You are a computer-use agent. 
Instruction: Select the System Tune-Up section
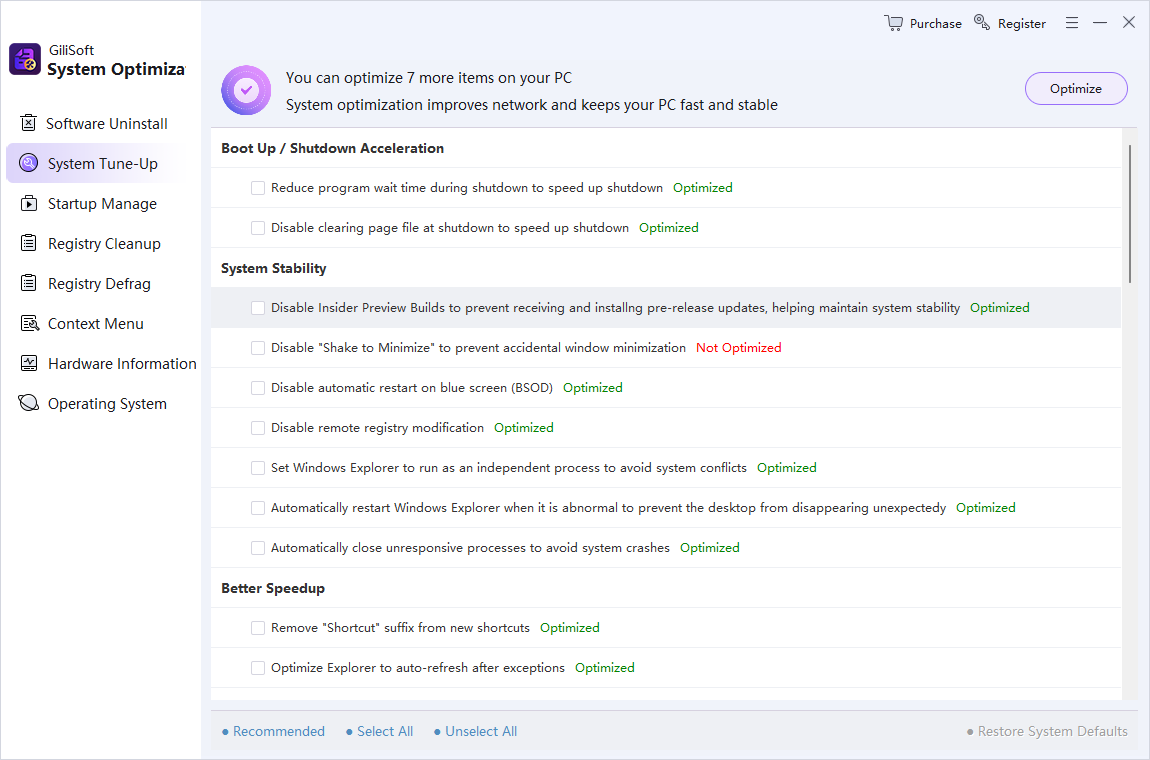[100, 163]
